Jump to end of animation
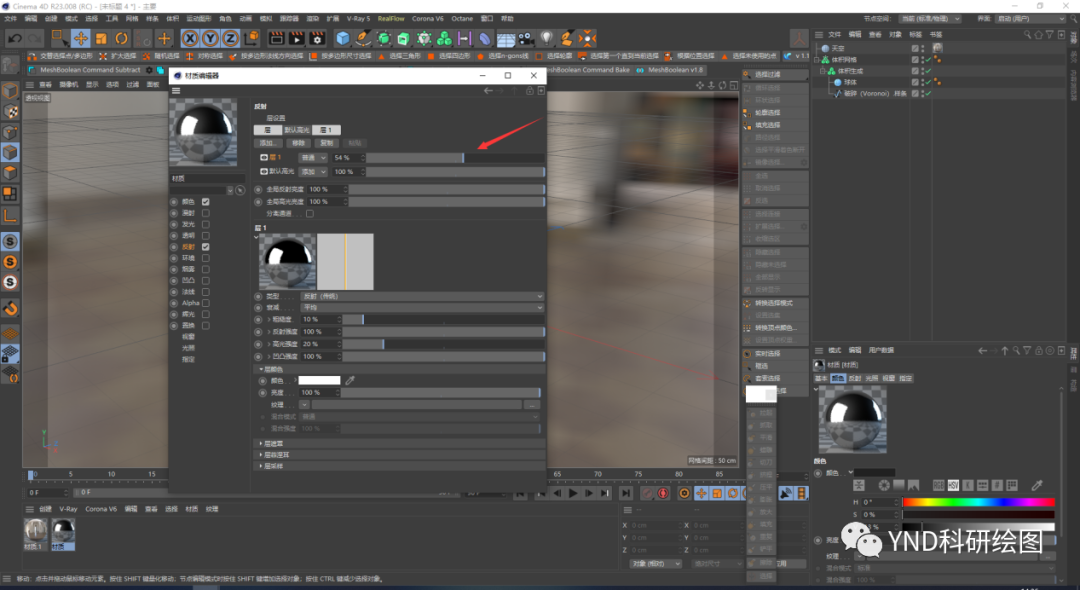This screenshot has width=1080, height=590. [625, 493]
